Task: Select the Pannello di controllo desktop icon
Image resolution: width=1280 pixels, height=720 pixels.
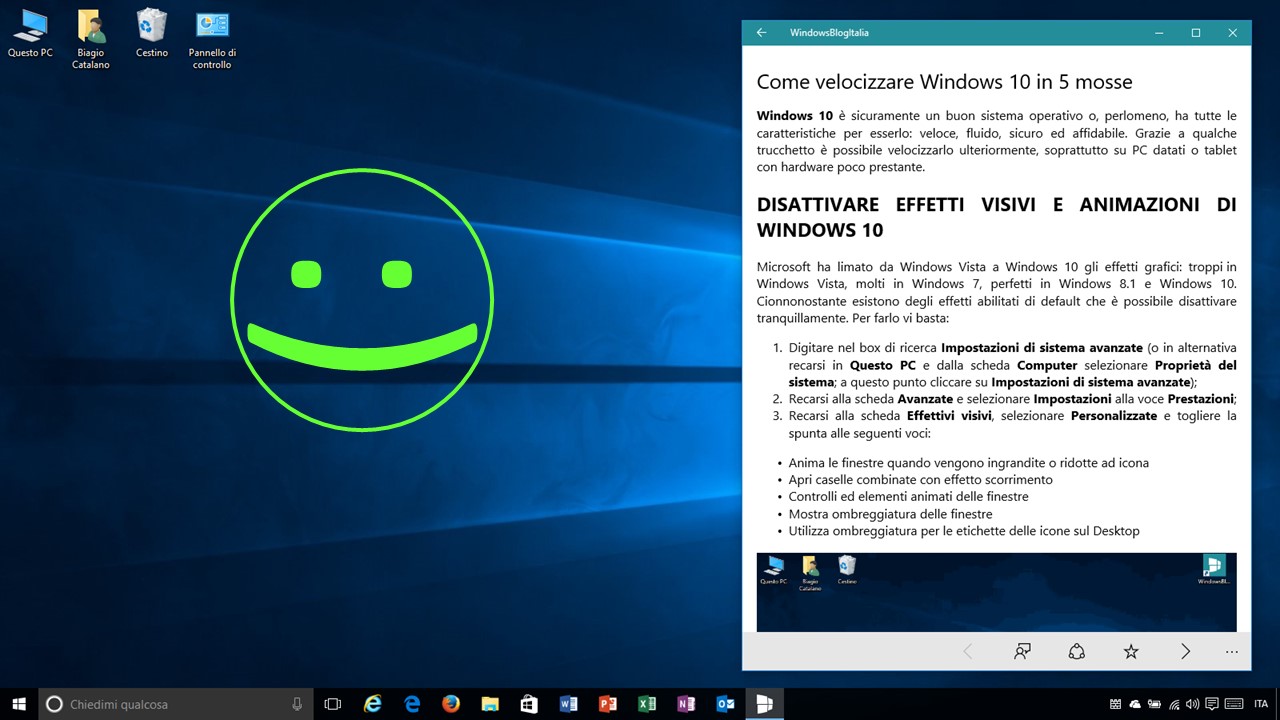Action: [x=212, y=40]
